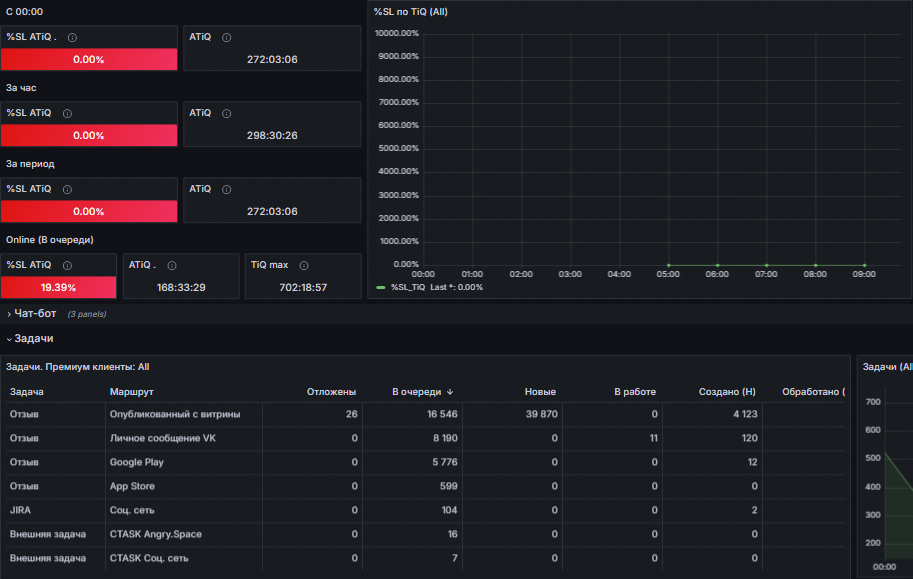Screen dimensions: 913x579
Task: Toggle the %SL_TiQ legend series
Action: 408,287
